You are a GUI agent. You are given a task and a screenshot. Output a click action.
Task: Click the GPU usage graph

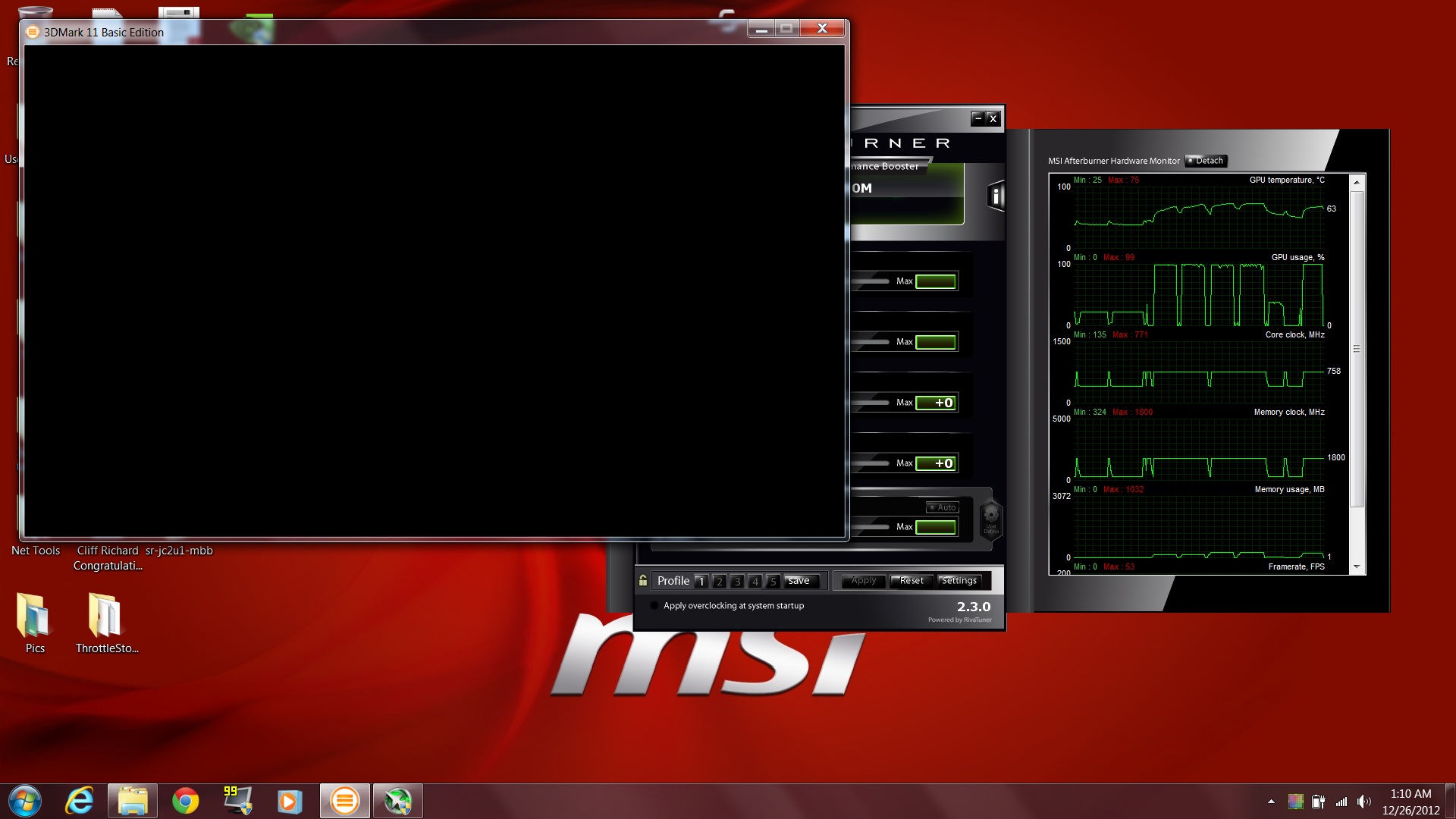(x=1199, y=294)
